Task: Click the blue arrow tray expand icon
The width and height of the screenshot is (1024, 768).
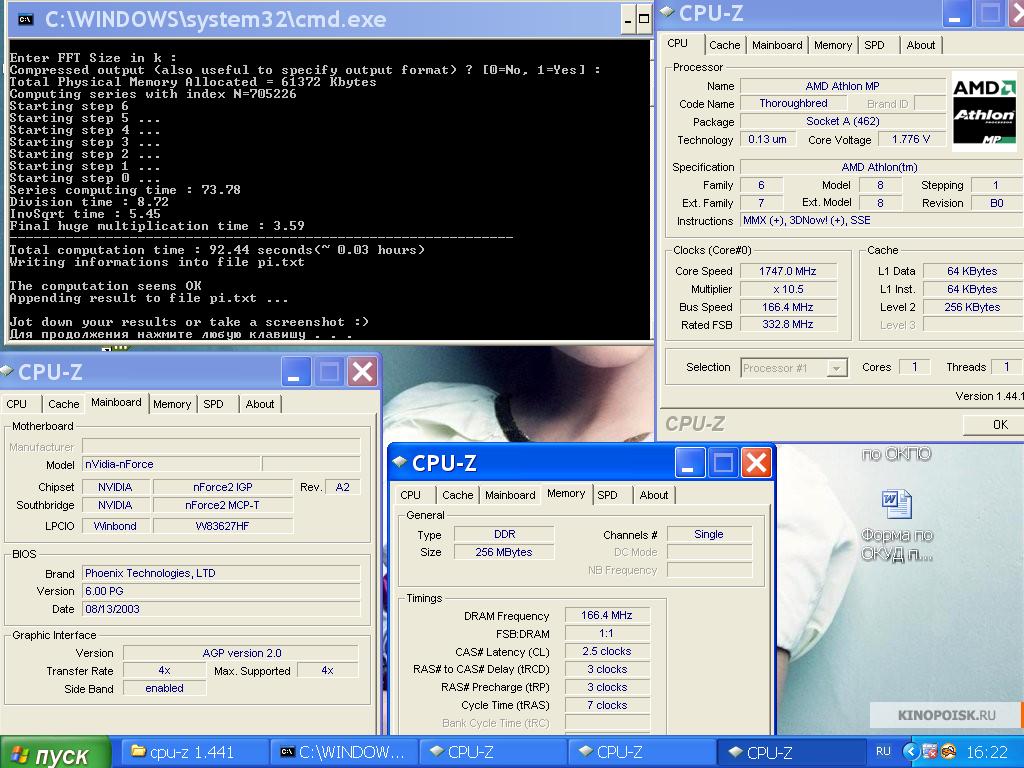Action: pos(912,752)
